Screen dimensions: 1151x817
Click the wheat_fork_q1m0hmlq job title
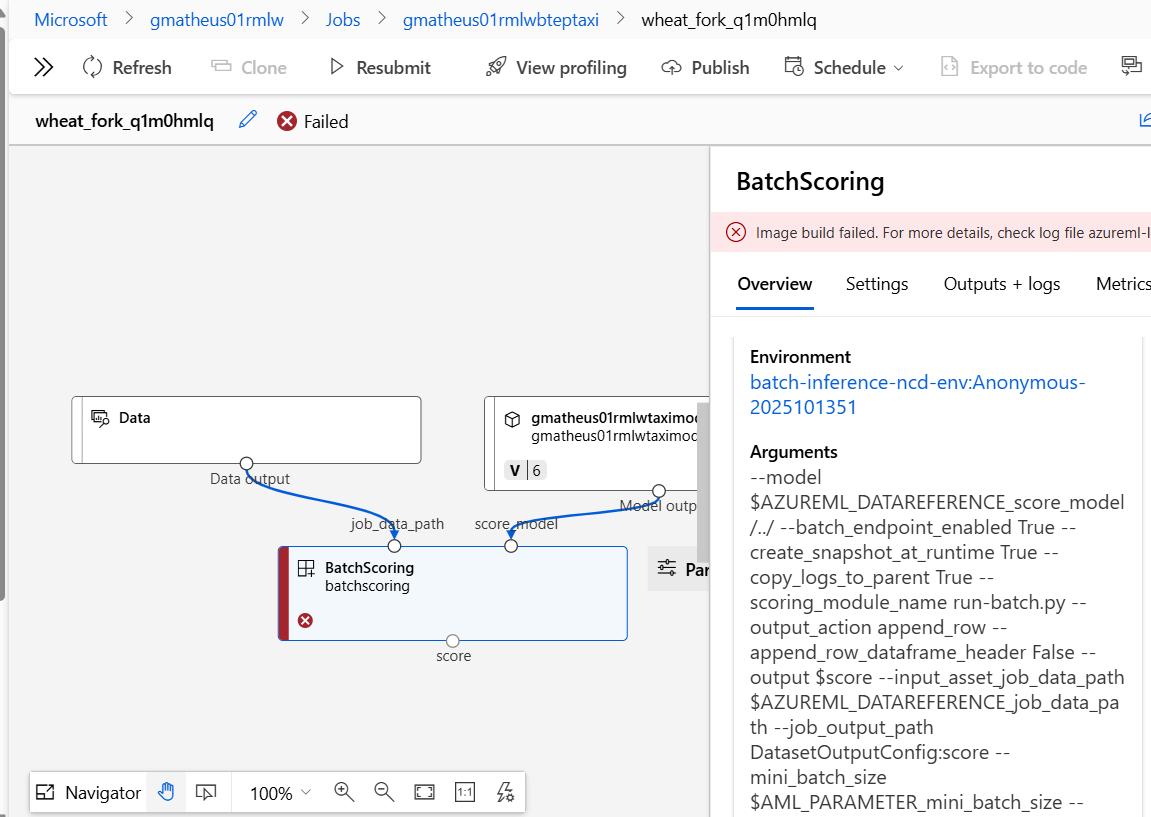click(x=124, y=121)
